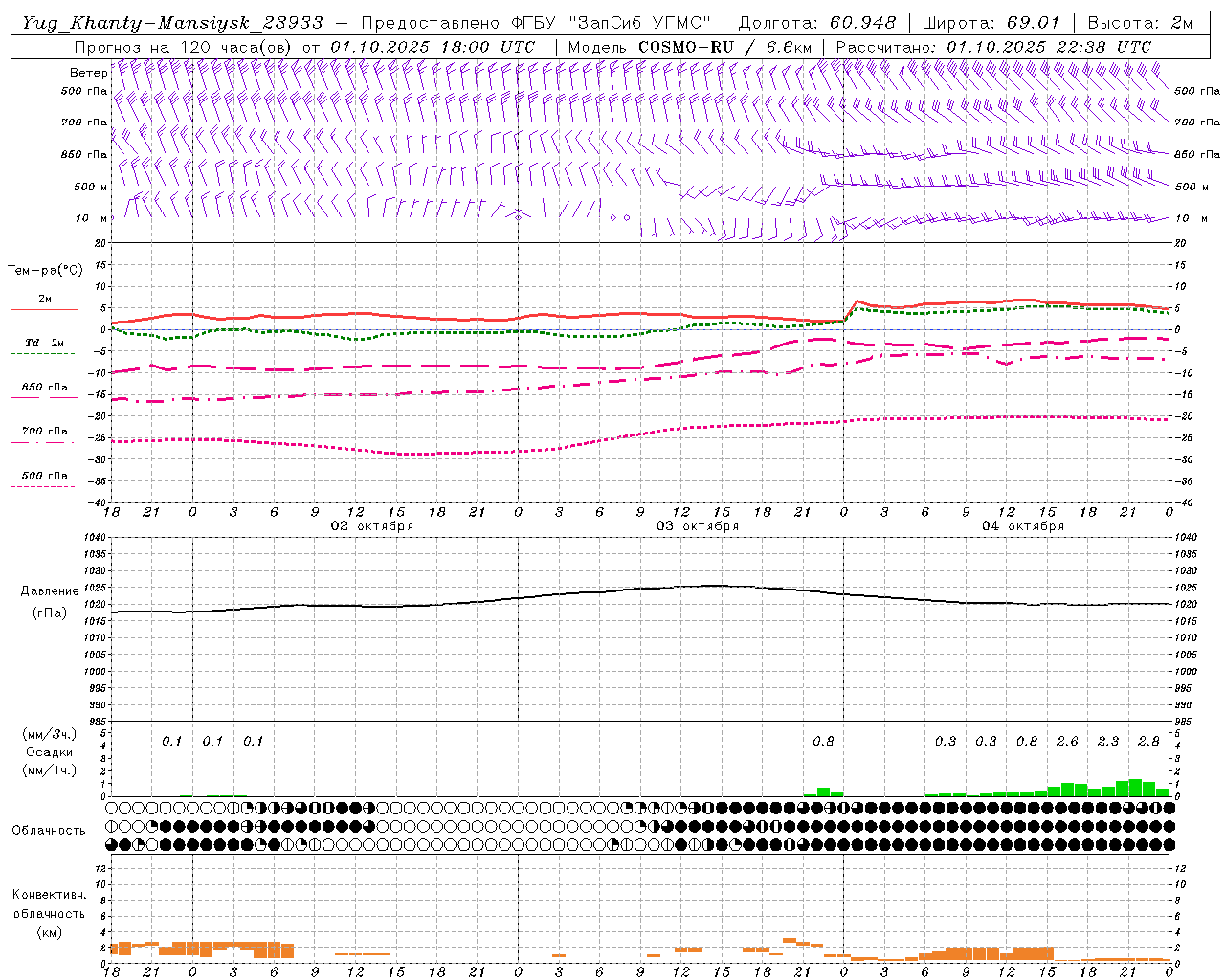Click the dashed line under 850 гПа temperature legend
Screen dimensions: 1225x980
(43, 398)
